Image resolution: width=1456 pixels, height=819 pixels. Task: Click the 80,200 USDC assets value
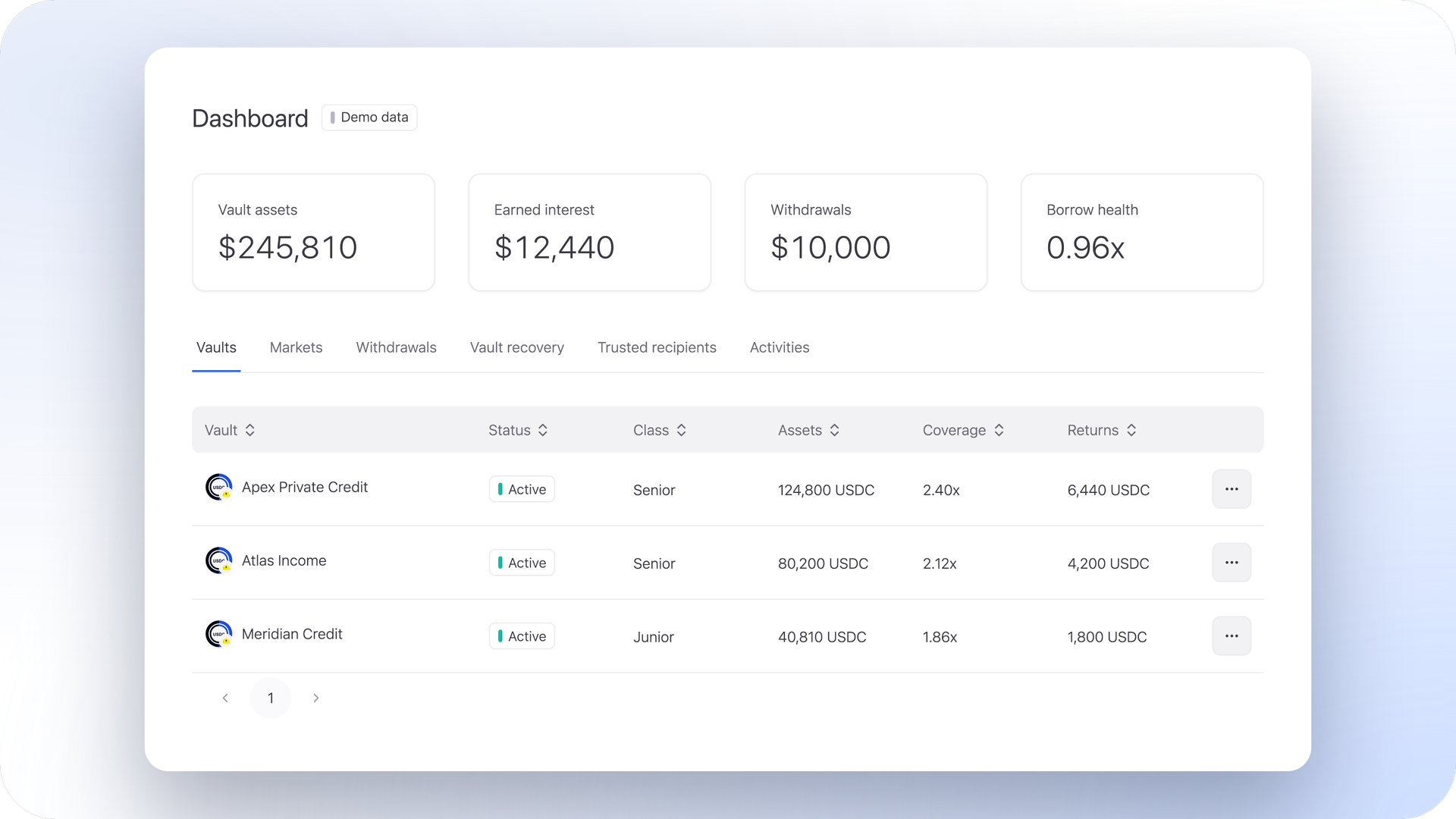824,563
